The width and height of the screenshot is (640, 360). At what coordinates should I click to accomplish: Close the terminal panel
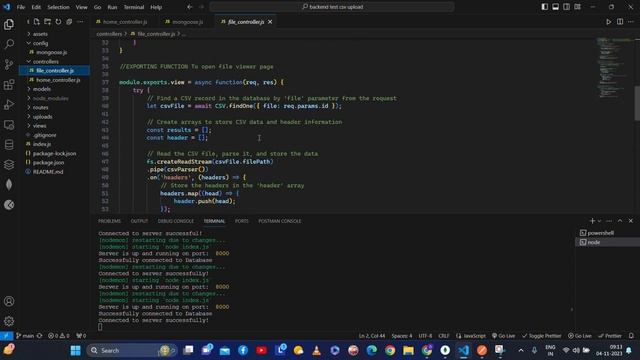631,221
